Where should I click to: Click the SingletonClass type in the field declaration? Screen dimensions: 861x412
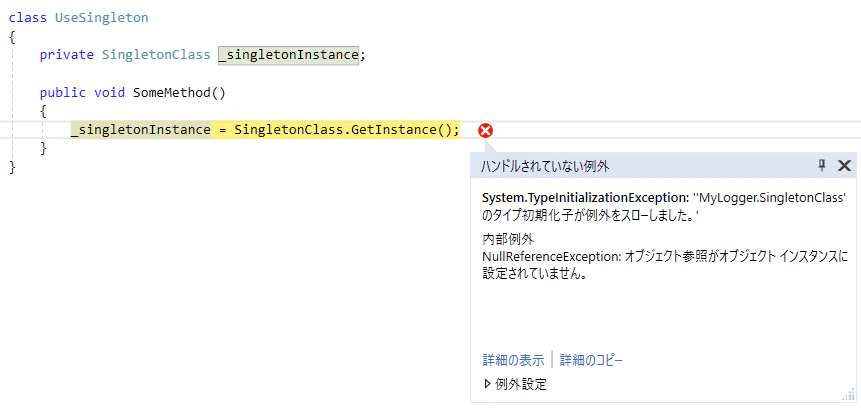click(156, 55)
